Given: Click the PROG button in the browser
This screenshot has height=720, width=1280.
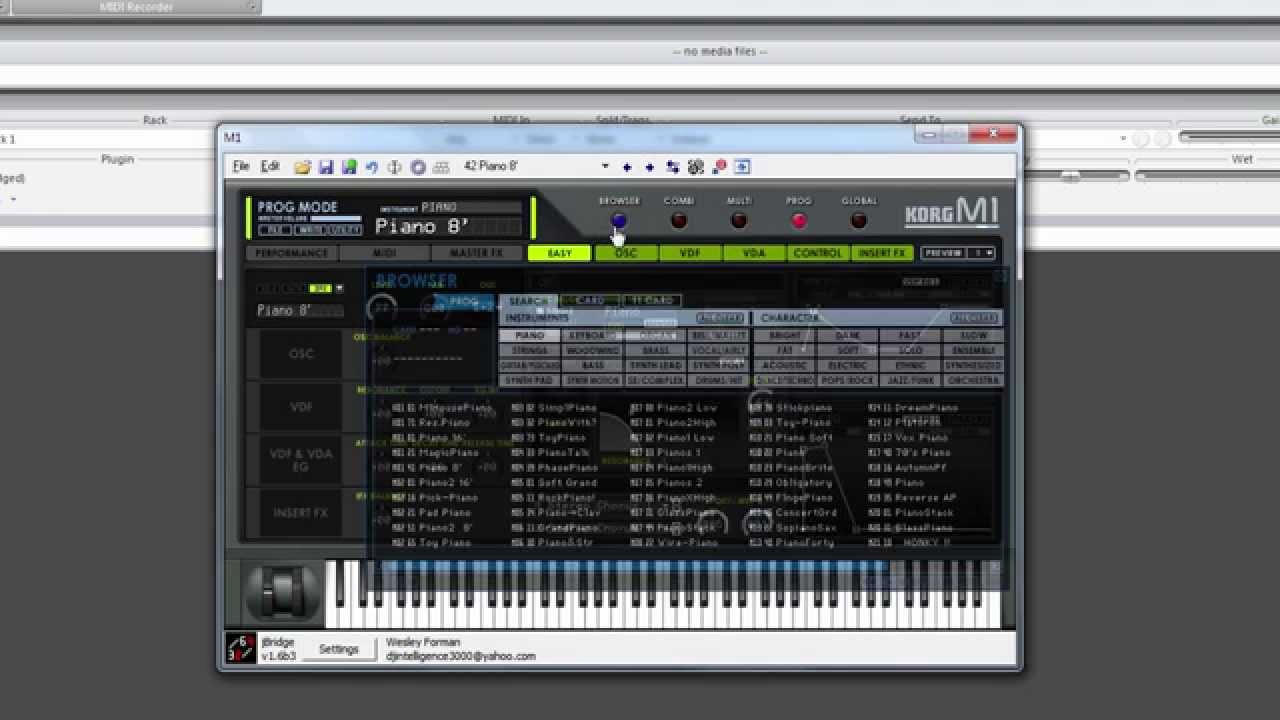Looking at the screenshot, I should [x=464, y=301].
